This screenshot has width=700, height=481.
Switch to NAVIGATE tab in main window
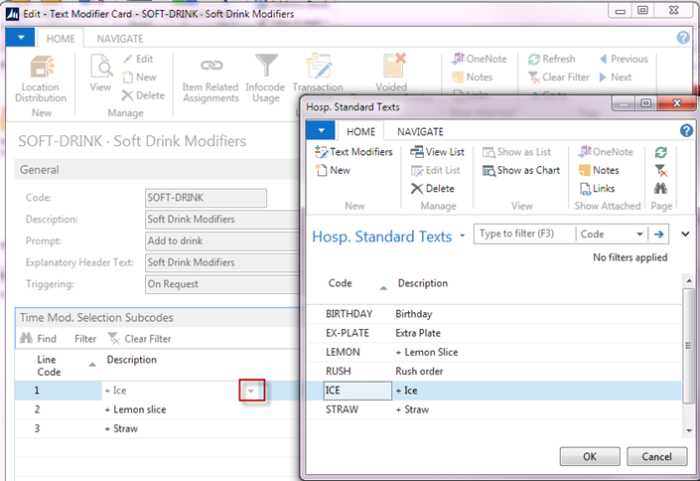coord(120,39)
